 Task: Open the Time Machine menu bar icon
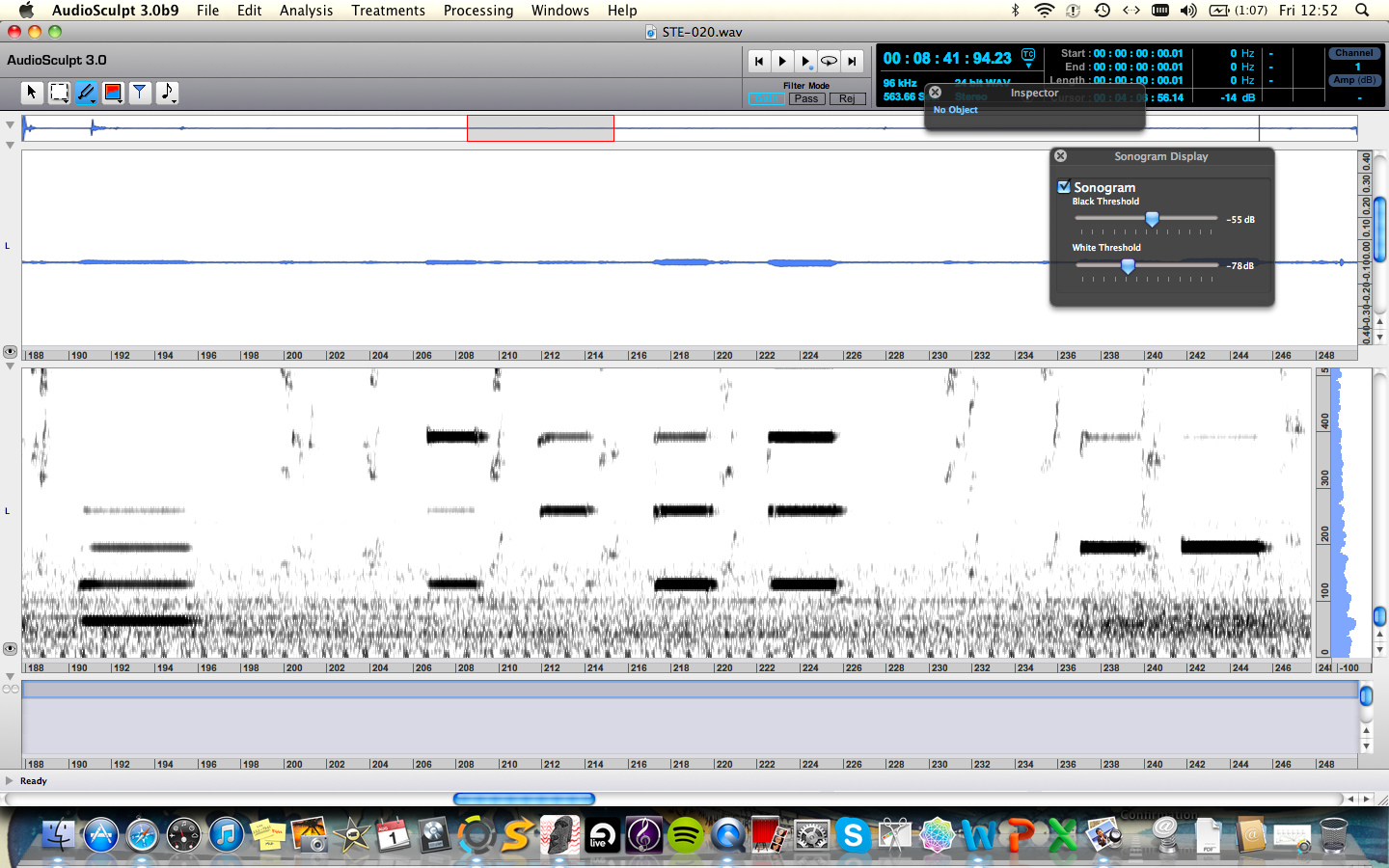[1102, 10]
